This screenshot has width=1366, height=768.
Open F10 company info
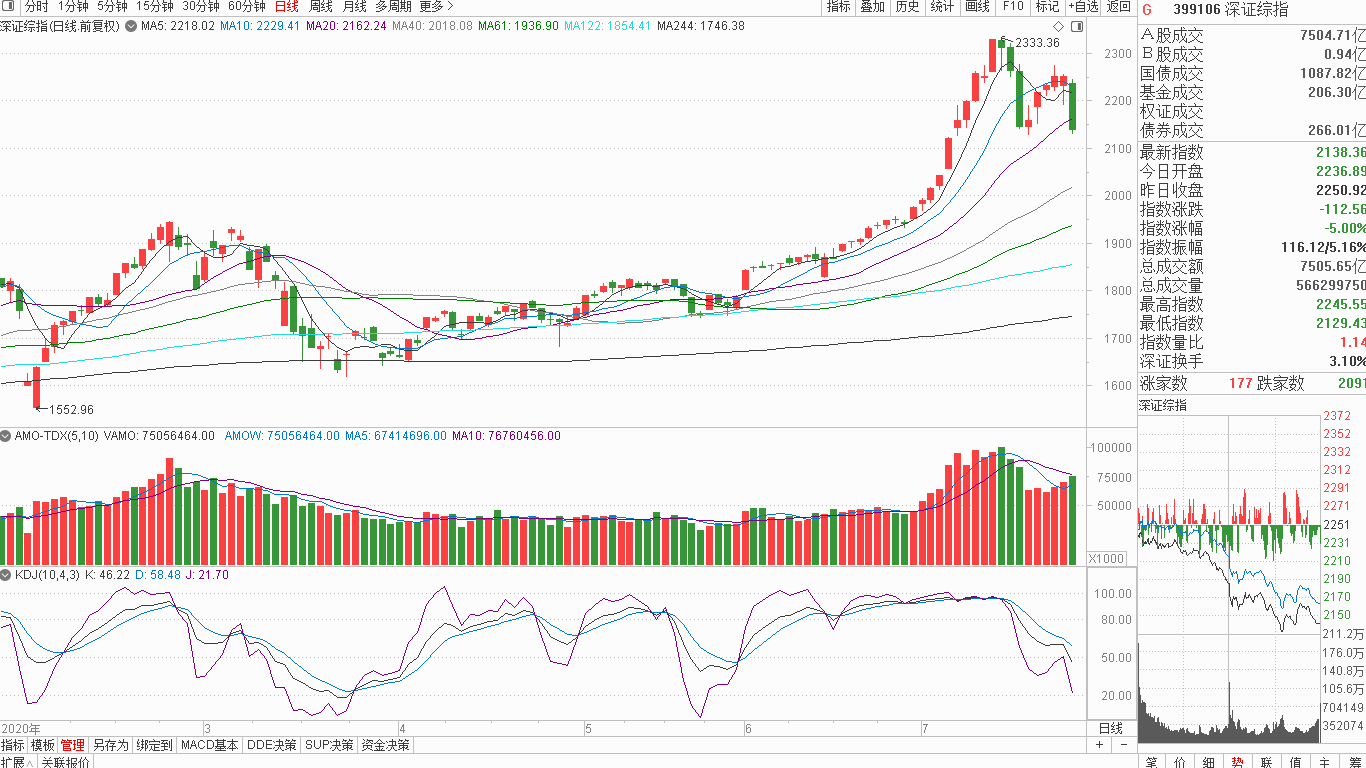[1013, 6]
